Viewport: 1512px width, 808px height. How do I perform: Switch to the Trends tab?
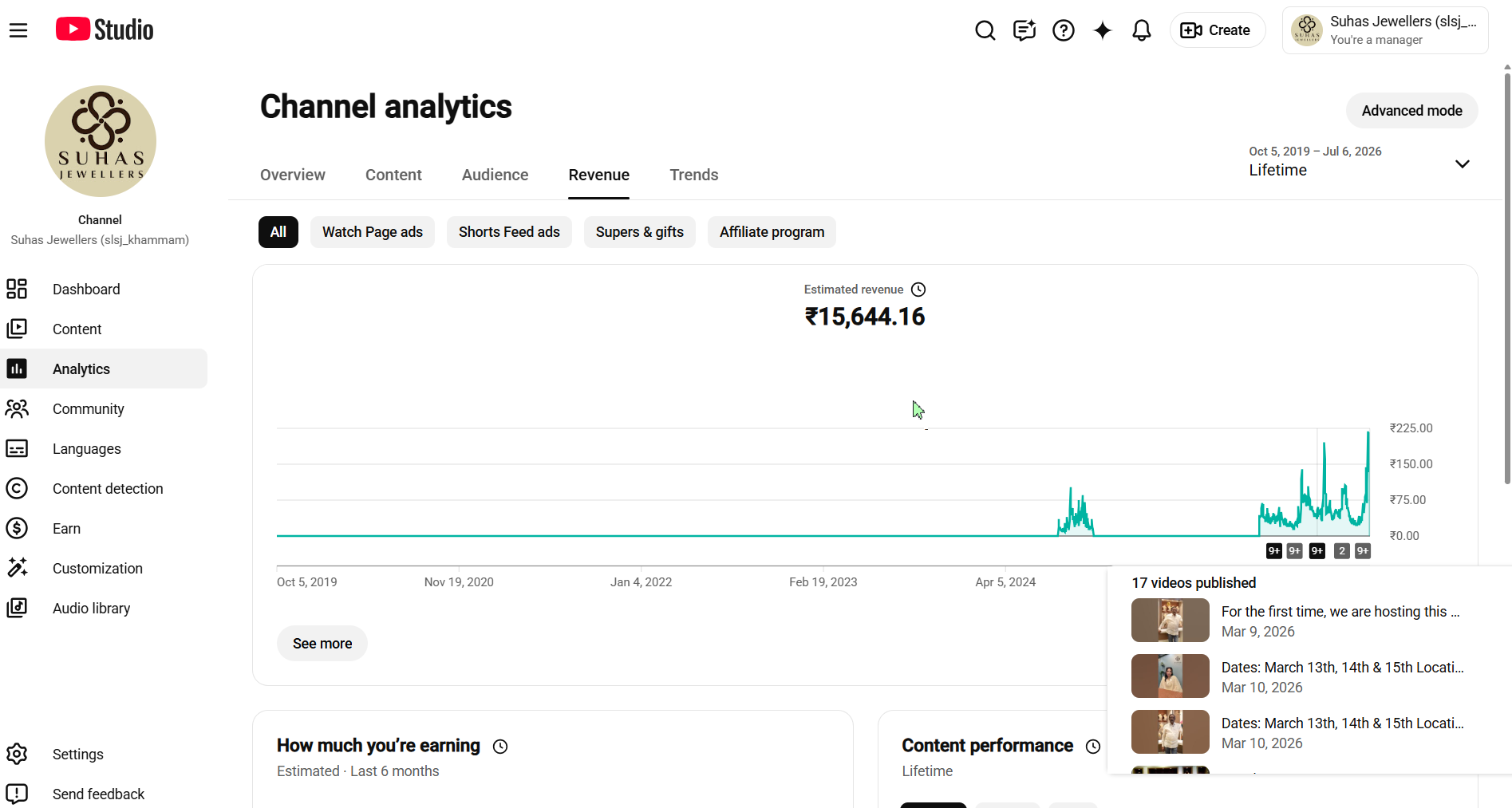pyautogui.click(x=694, y=175)
